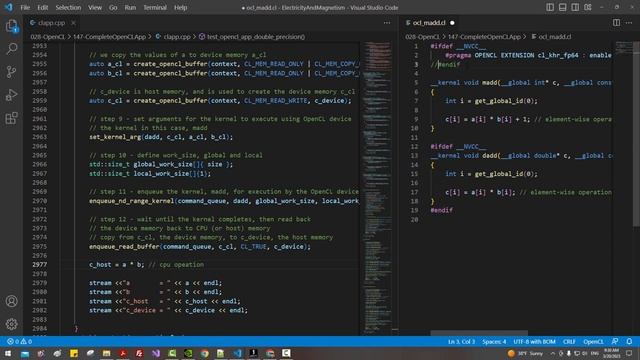The height and width of the screenshot is (360, 640).
Task: Click the feedback icon in status bar
Action: (615, 341)
